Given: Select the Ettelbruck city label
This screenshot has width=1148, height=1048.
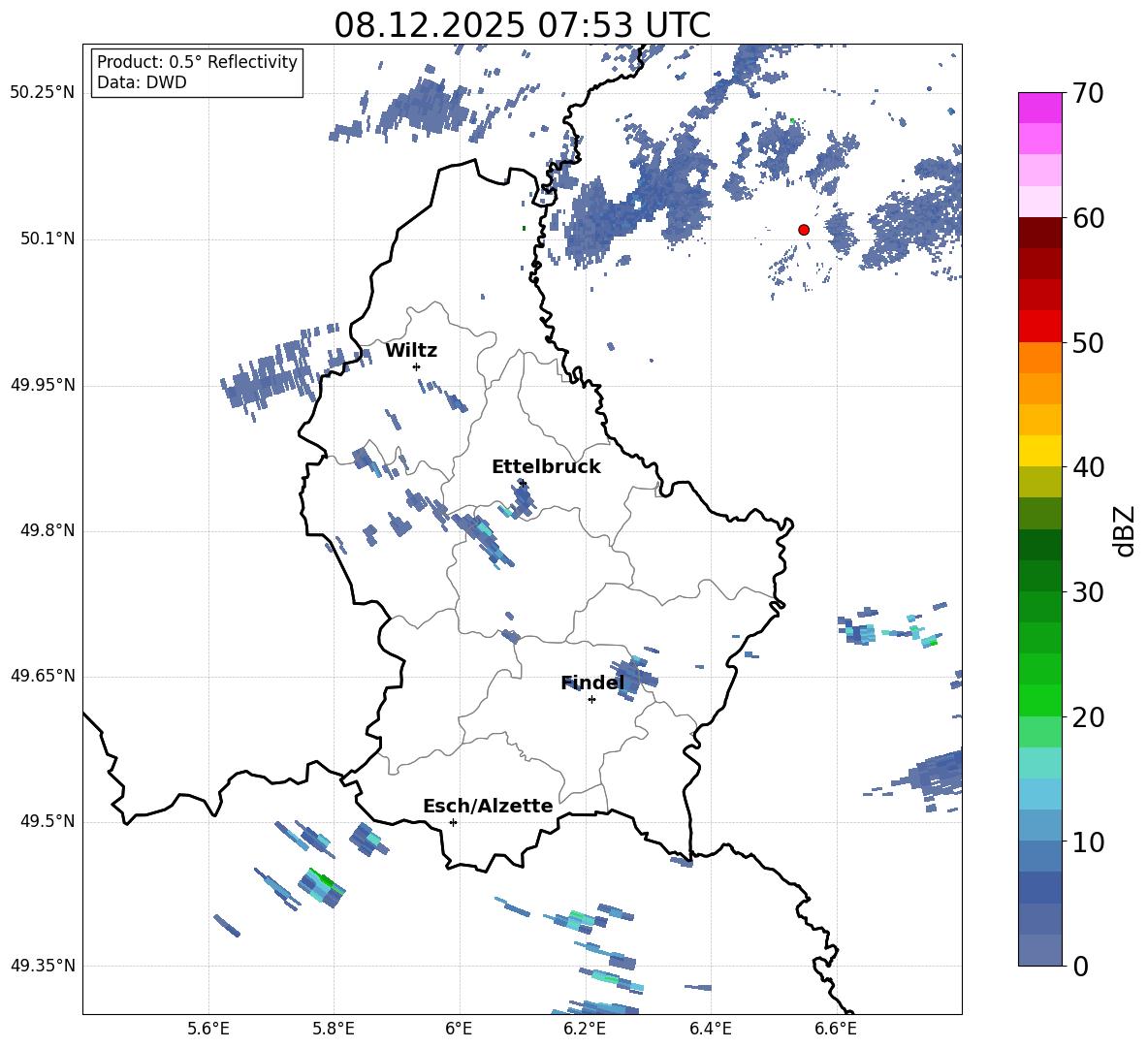Looking at the screenshot, I should (546, 467).
